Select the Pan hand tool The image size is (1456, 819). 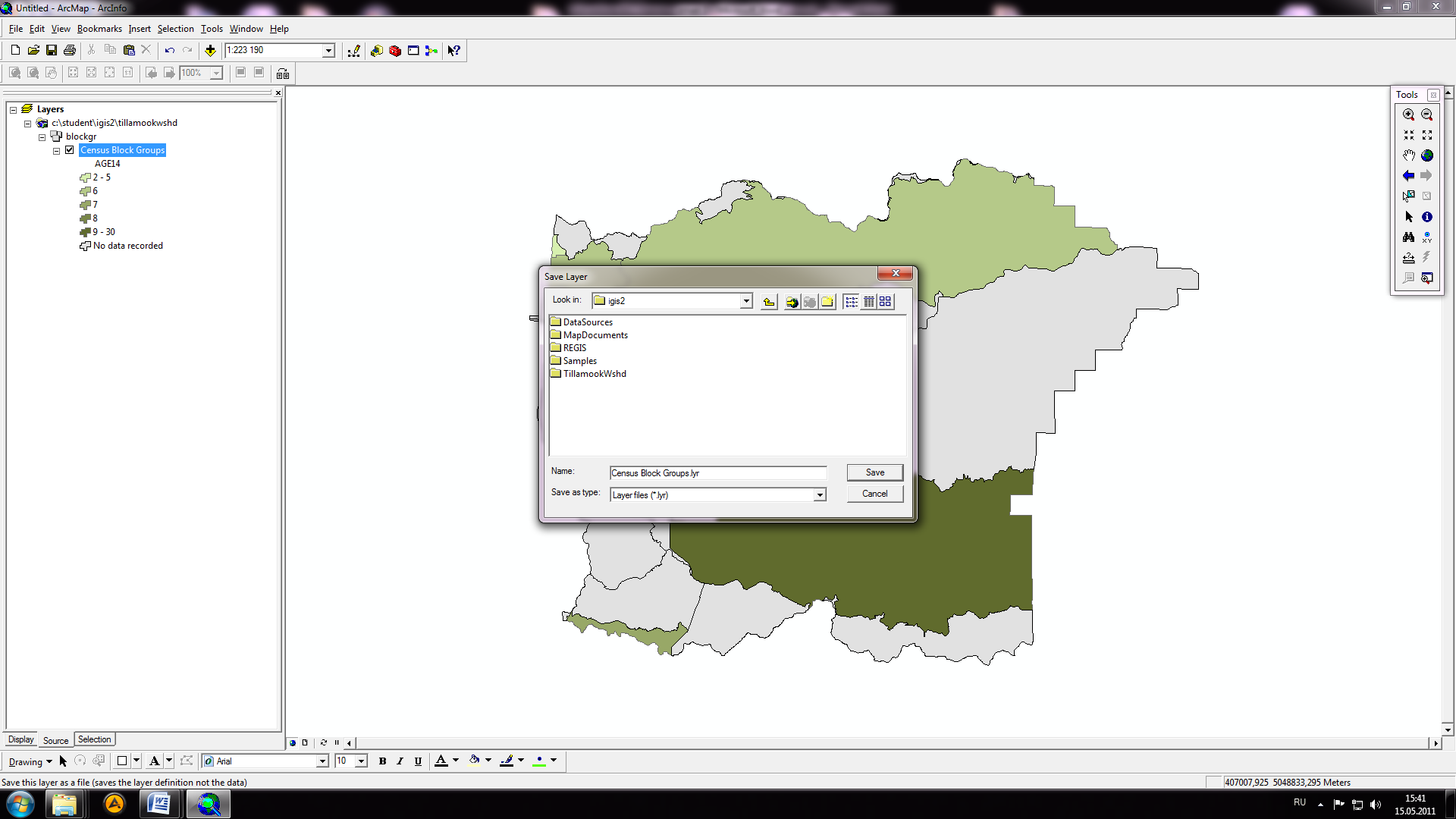[x=1408, y=155]
